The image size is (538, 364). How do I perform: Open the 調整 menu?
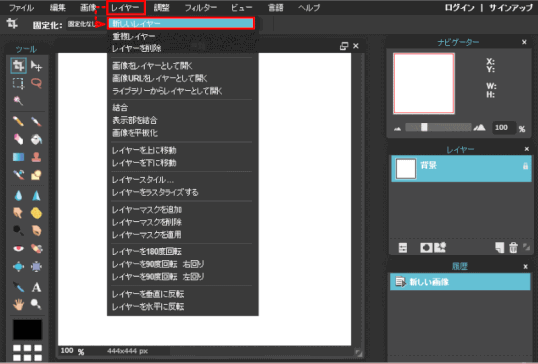tap(162, 8)
